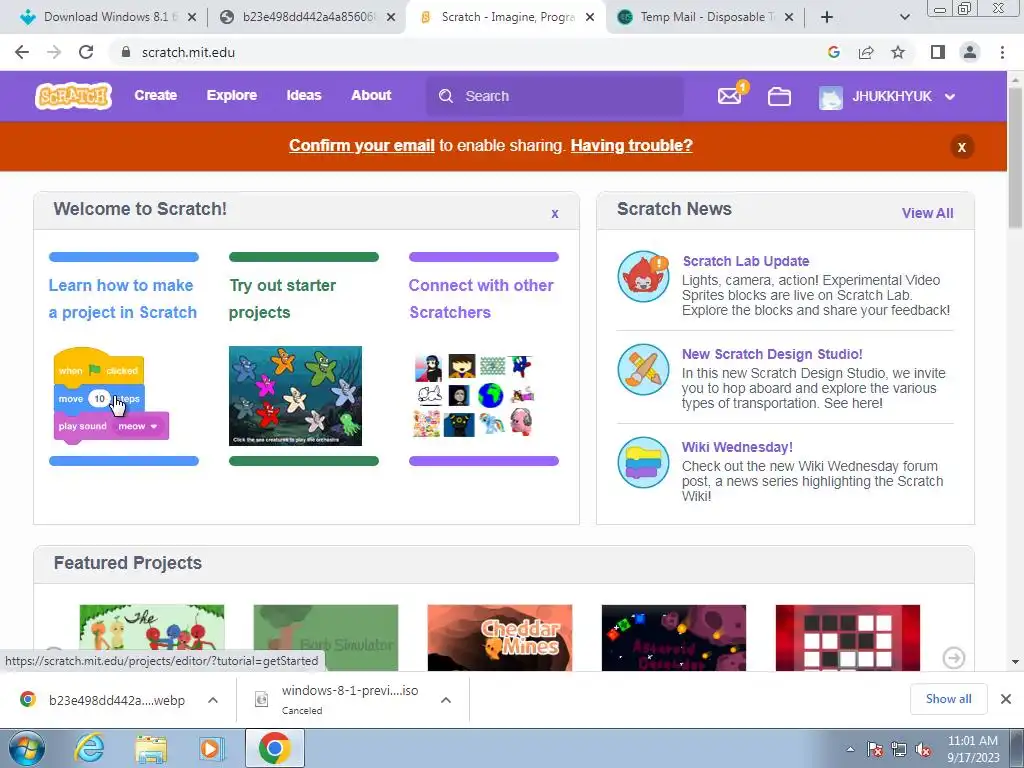
Task: Open Asteroid project thumbnail
Action: pyautogui.click(x=673, y=637)
